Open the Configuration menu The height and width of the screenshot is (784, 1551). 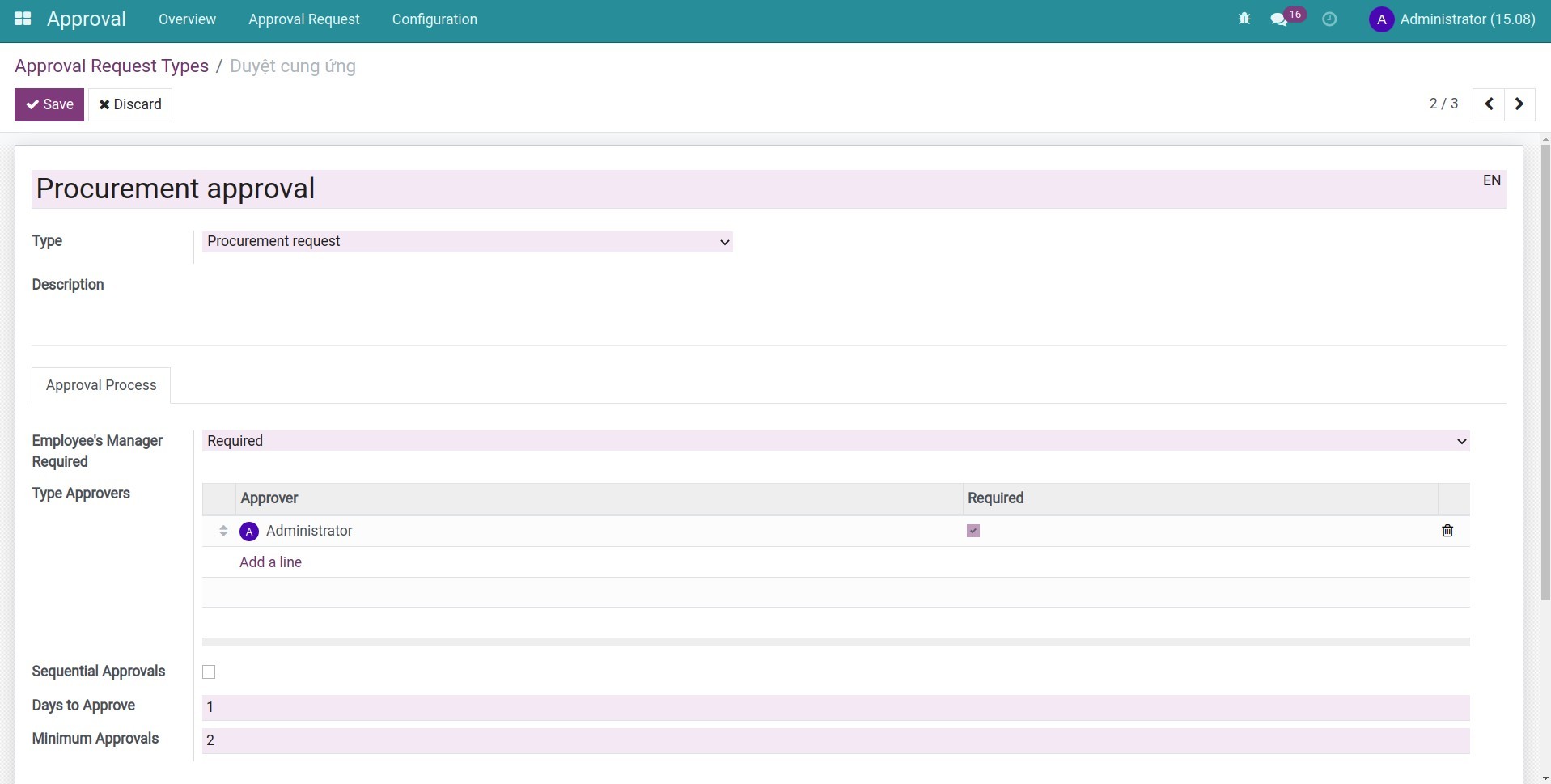tap(434, 19)
